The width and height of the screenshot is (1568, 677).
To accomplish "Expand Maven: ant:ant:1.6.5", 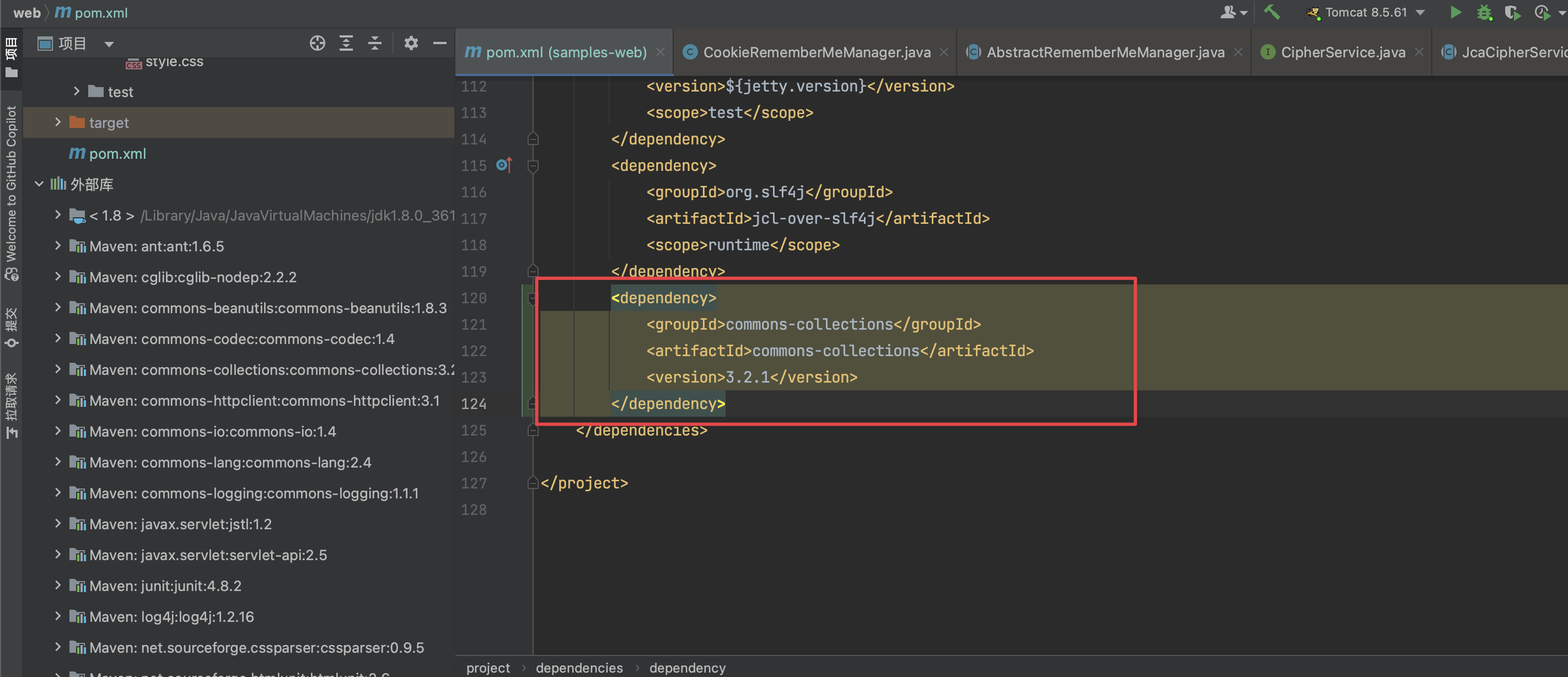I will [58, 245].
